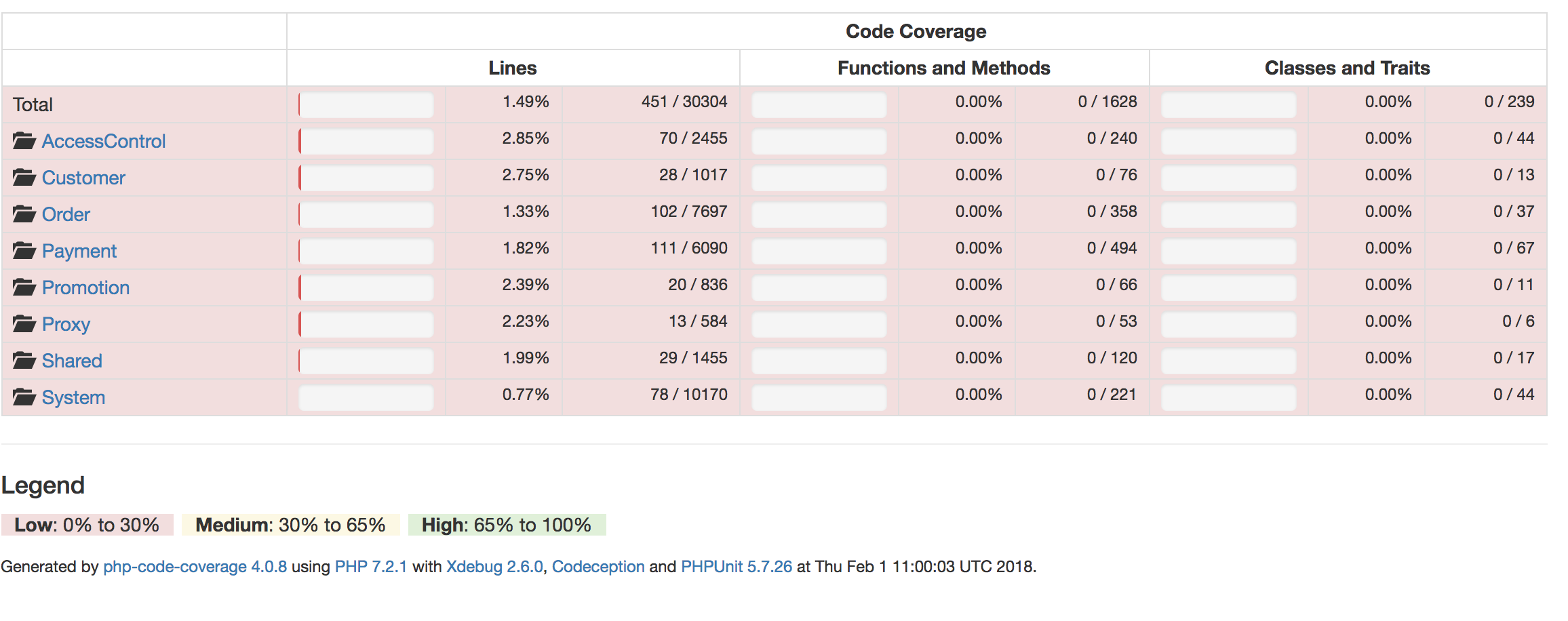1568x621 pixels.
Task: Open the AccessControl directory link
Action: (x=104, y=141)
